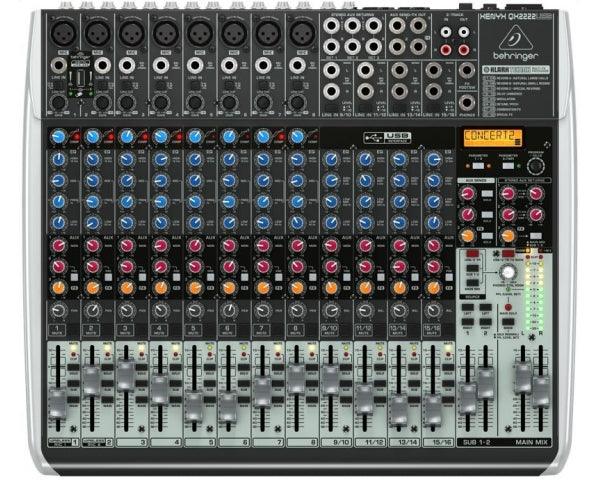Toggle channel 2 SUB routing button
Image resolution: width=600 pixels, height=480 pixels.
pyautogui.click(x=107, y=384)
